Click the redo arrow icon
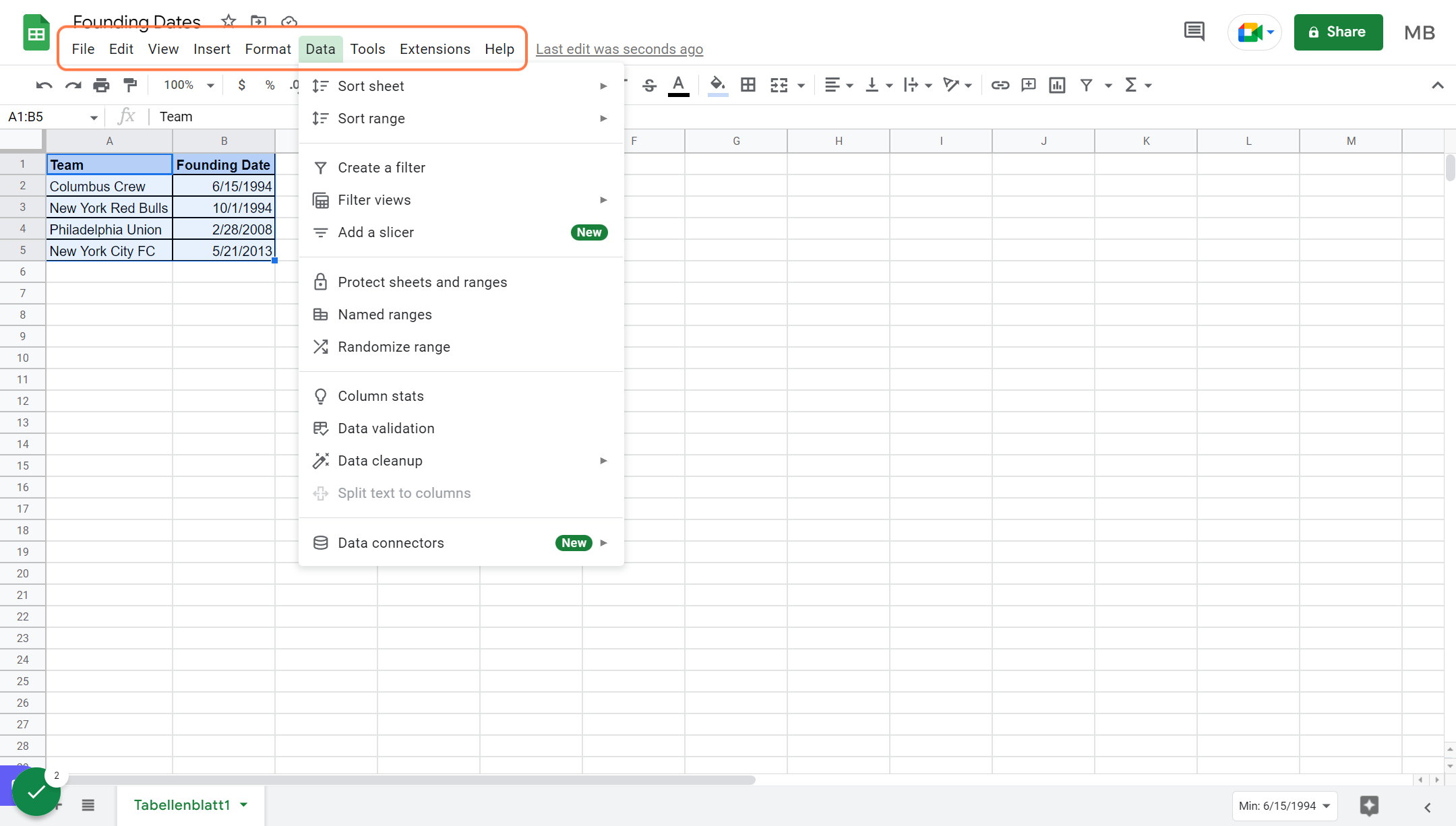1456x826 pixels. 73,86
